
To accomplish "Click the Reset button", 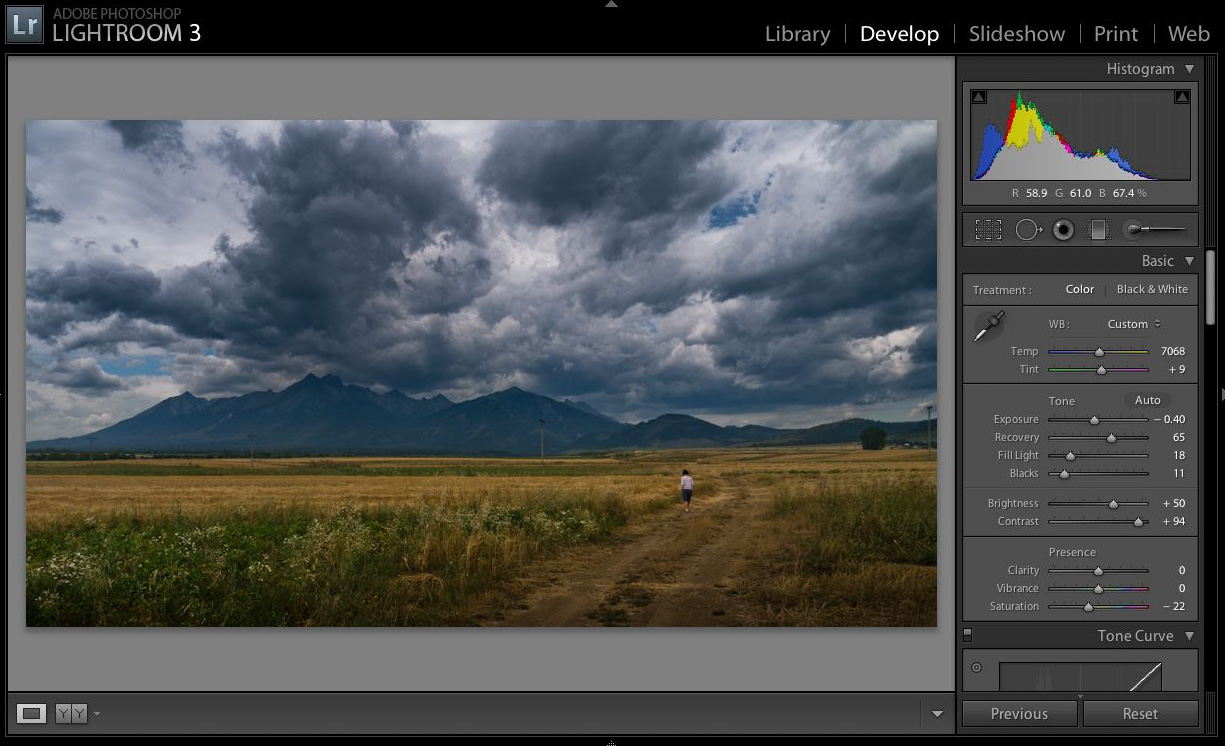I will tap(1140, 714).
